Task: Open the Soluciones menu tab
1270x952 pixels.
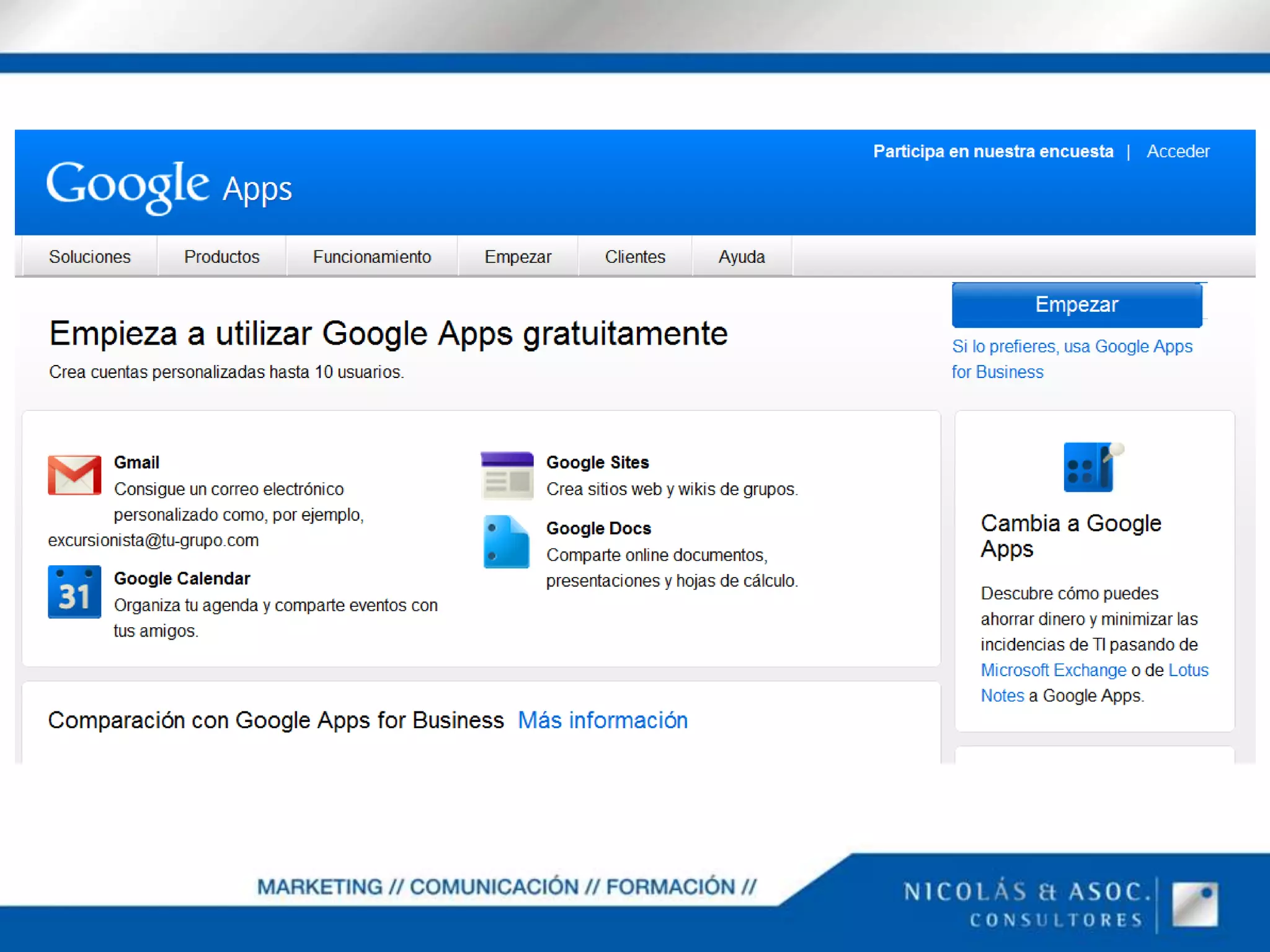Action: coord(90,257)
